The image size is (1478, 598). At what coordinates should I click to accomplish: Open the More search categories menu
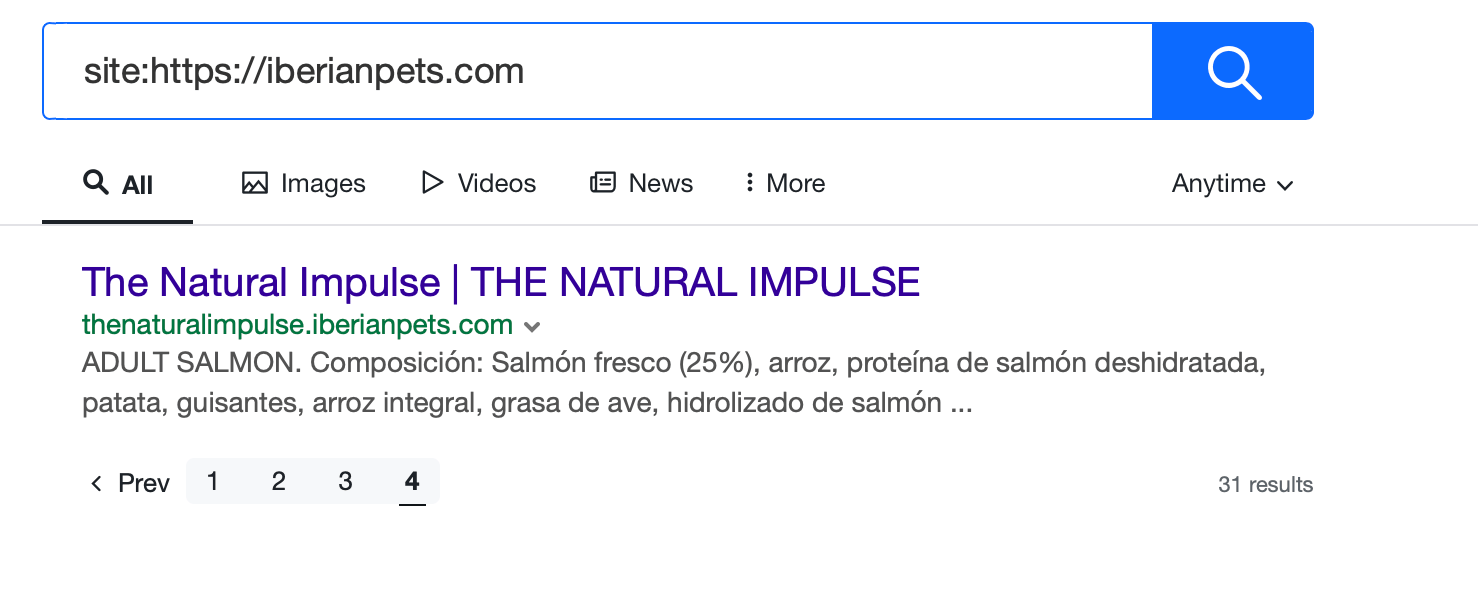click(x=785, y=183)
